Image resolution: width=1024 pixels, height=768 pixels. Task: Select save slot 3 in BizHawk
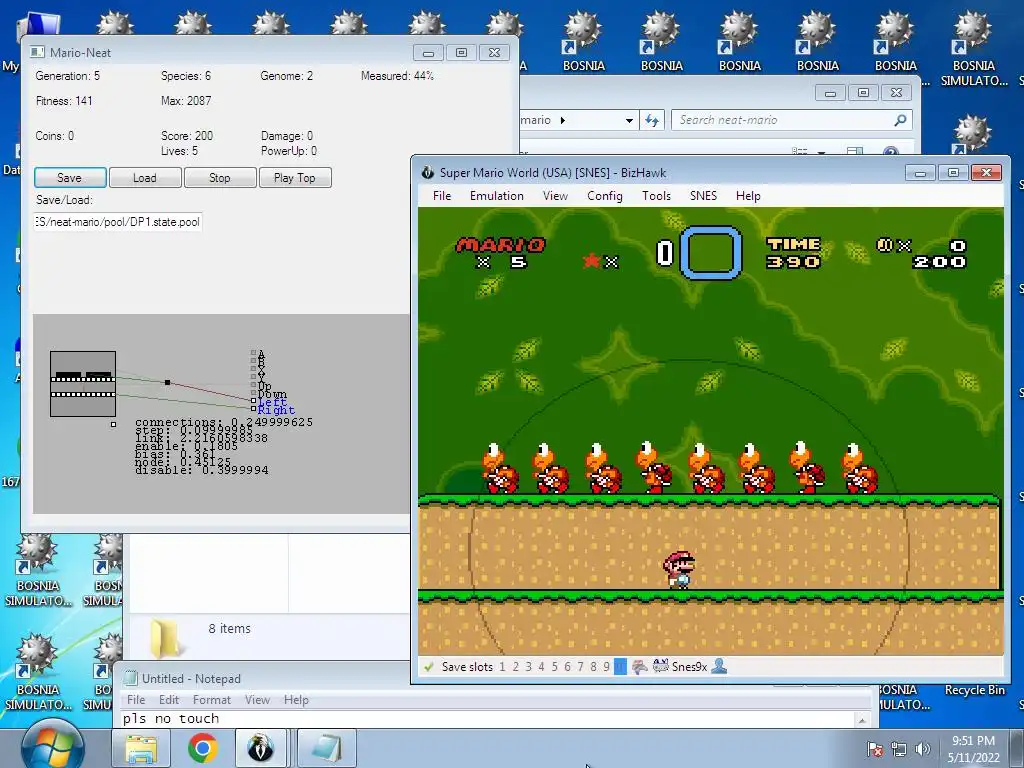tap(528, 667)
